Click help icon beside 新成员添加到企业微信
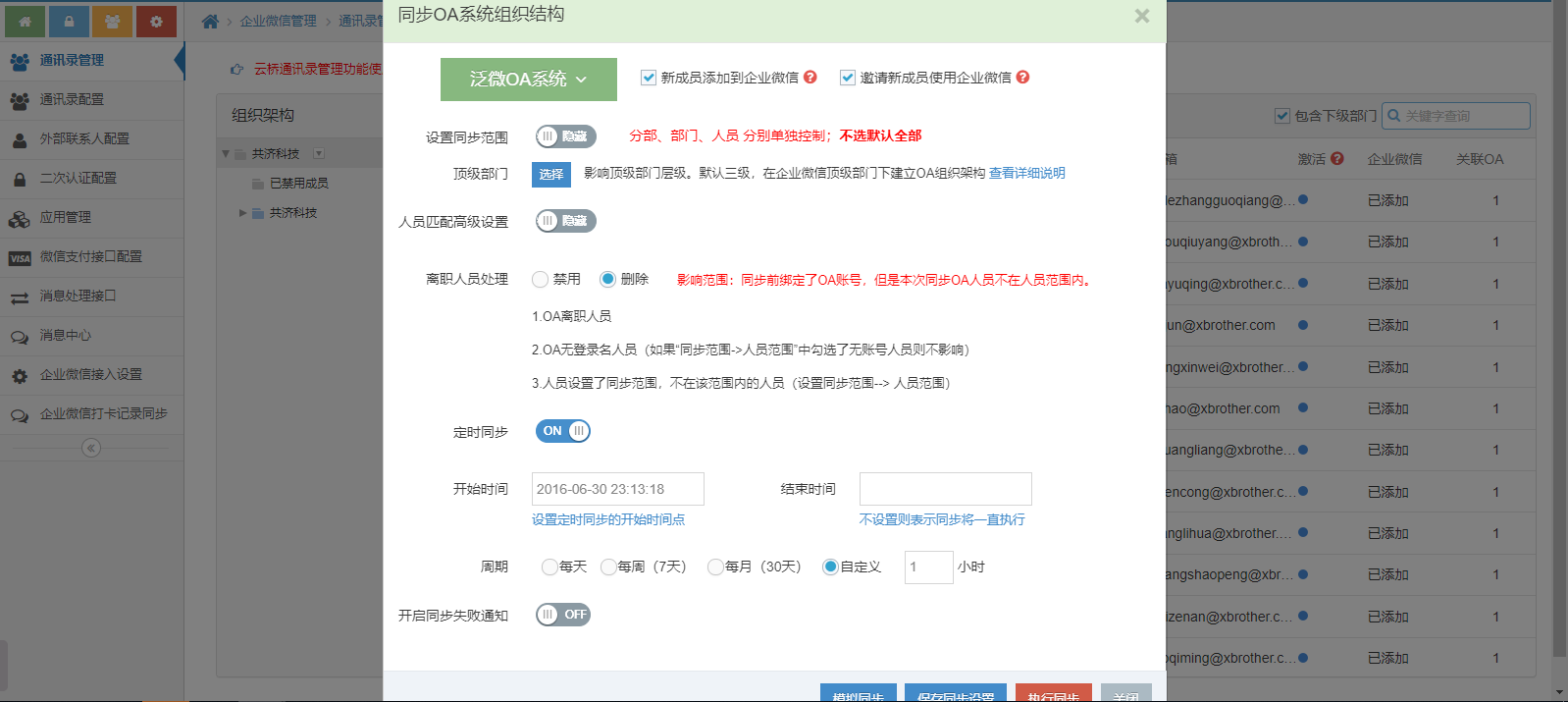This screenshot has height=702, width=1568. click(x=810, y=77)
